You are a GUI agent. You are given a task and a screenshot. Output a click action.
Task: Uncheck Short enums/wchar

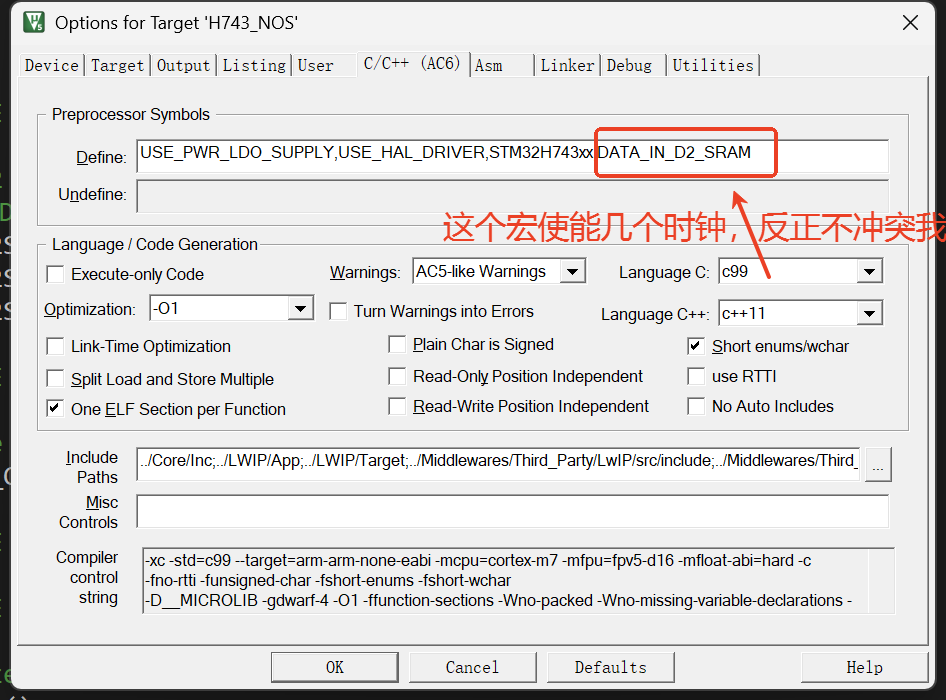tap(696, 346)
